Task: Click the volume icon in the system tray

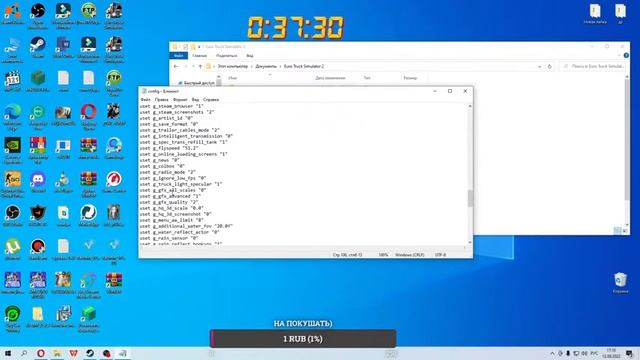Action: coord(584,353)
